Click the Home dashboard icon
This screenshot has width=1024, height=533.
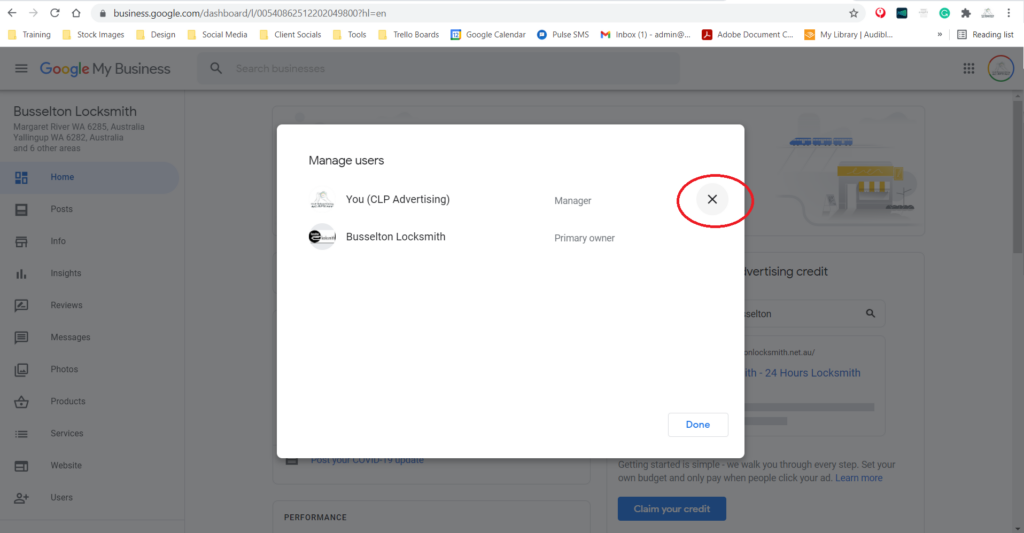tap(21, 177)
